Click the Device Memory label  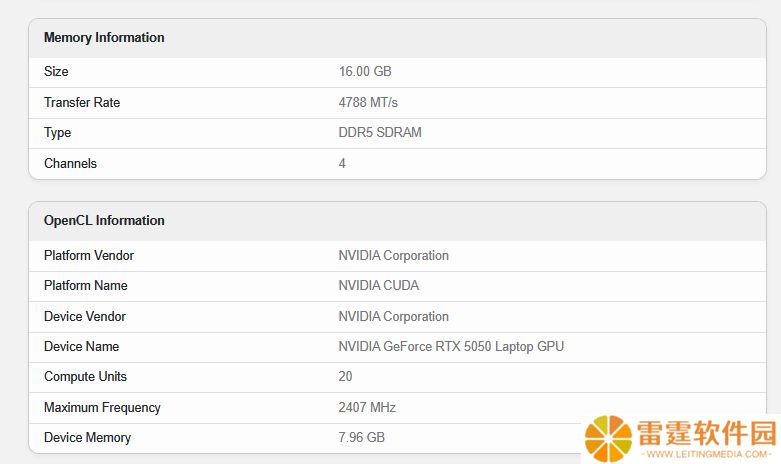(x=87, y=438)
